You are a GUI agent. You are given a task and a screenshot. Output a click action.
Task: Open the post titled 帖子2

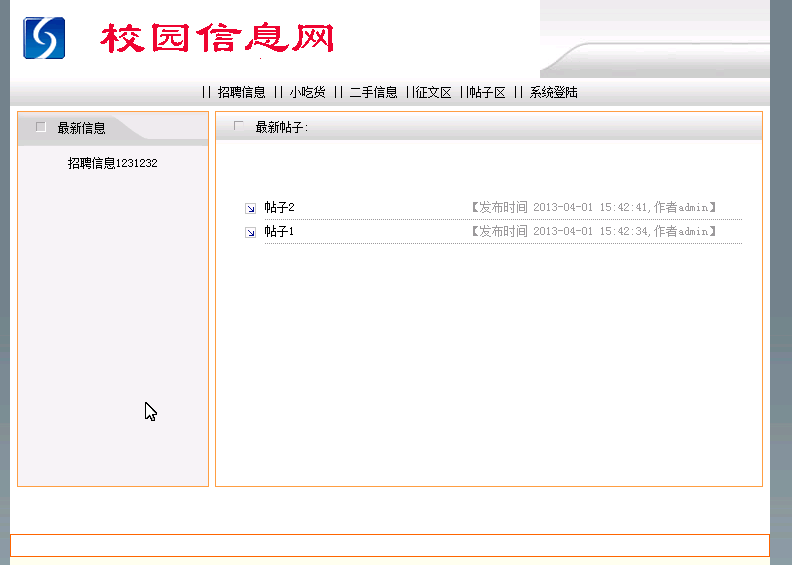(279, 207)
